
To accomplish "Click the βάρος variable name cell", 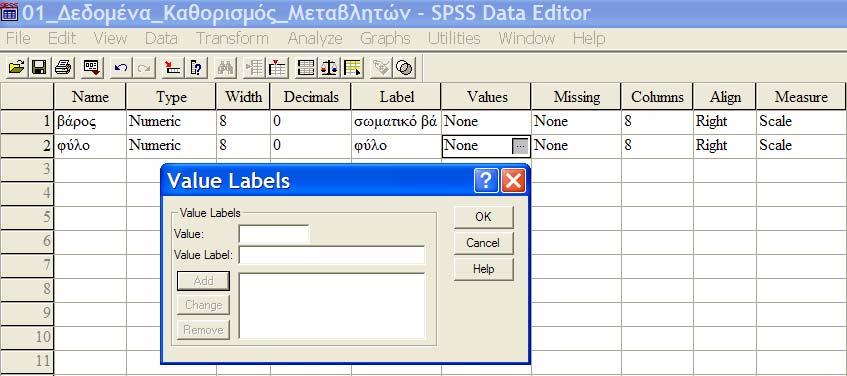I will tap(90, 122).
